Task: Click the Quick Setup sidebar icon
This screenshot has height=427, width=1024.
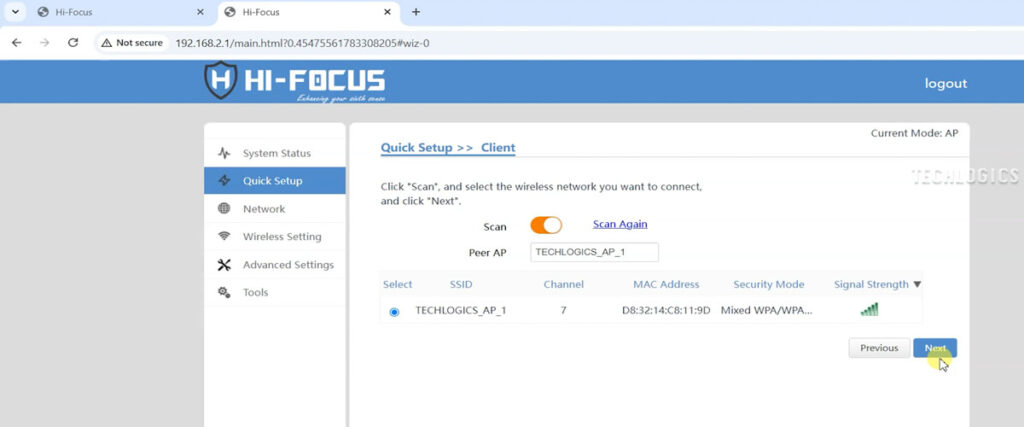Action: tap(224, 181)
